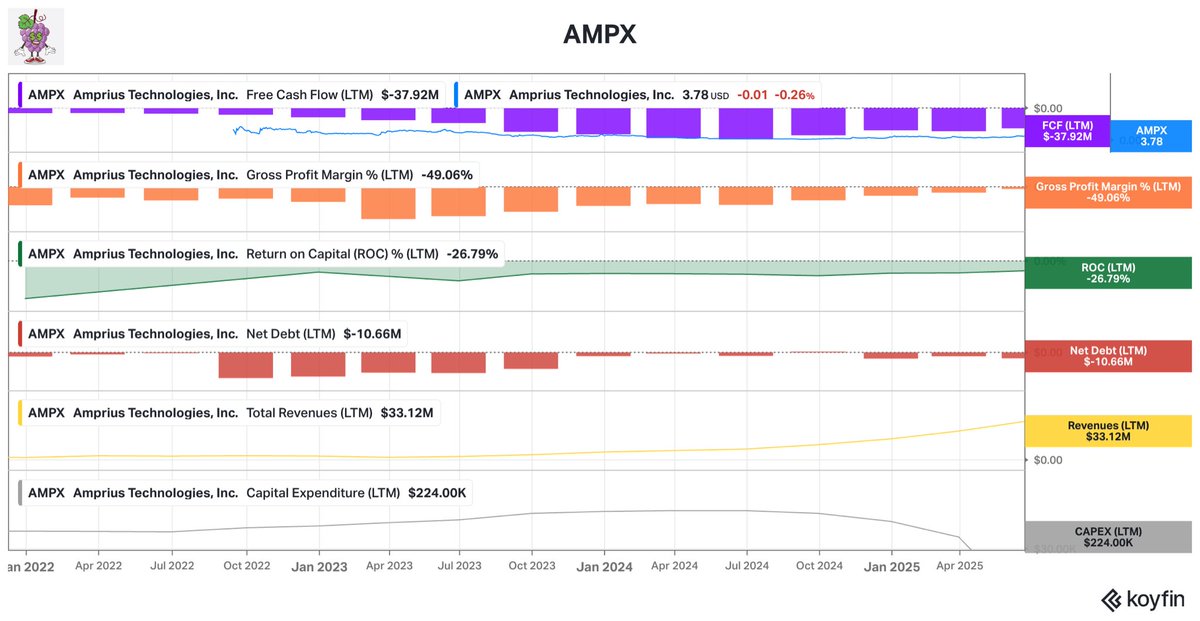Click the $0.00 label on free cash flow axis
Image resolution: width=1200 pixels, height=621 pixels.
(1046, 108)
